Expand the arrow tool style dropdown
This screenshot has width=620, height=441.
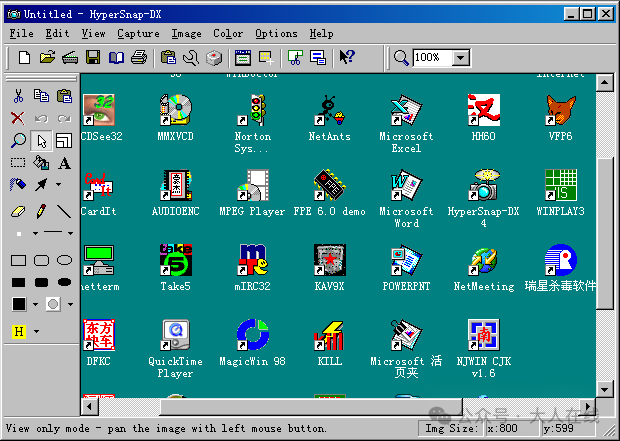click(59, 184)
